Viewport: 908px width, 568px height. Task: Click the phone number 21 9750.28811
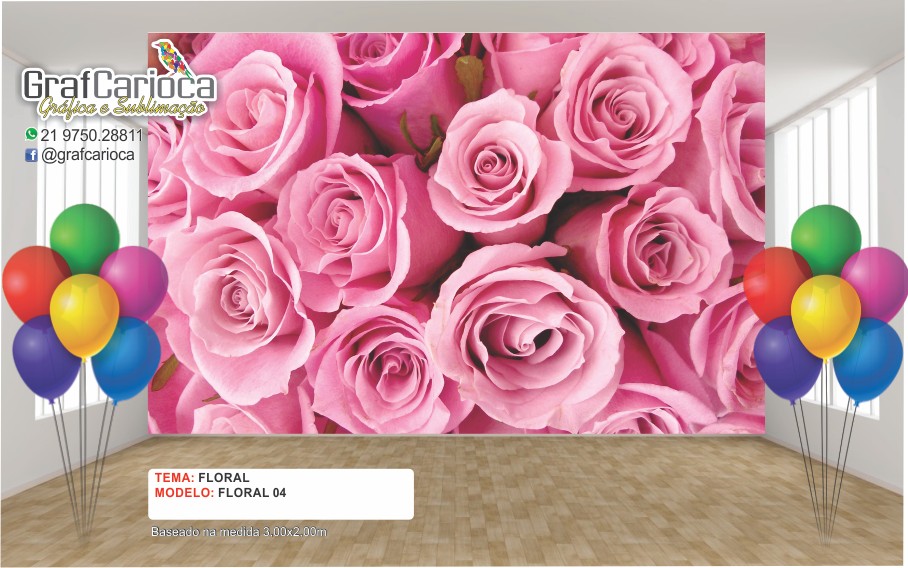tap(91, 135)
